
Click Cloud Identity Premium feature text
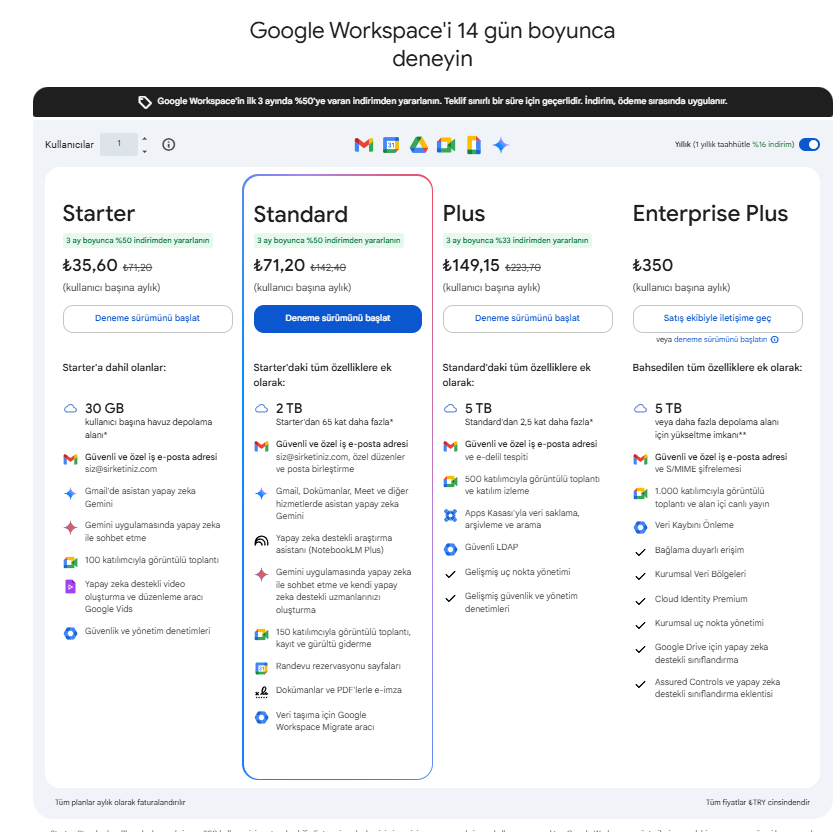[701, 599]
